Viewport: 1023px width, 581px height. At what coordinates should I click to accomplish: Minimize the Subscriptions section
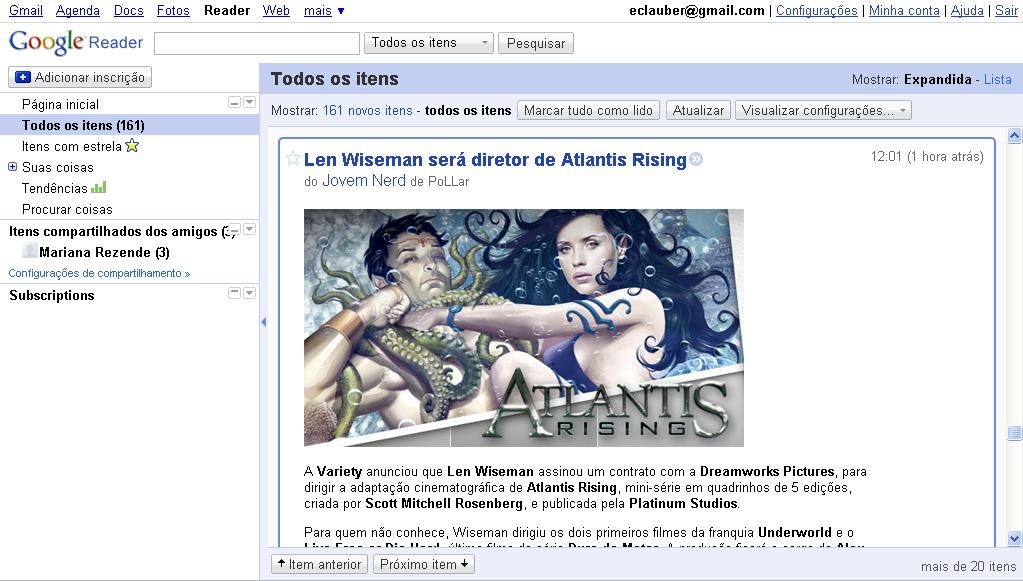(234, 293)
